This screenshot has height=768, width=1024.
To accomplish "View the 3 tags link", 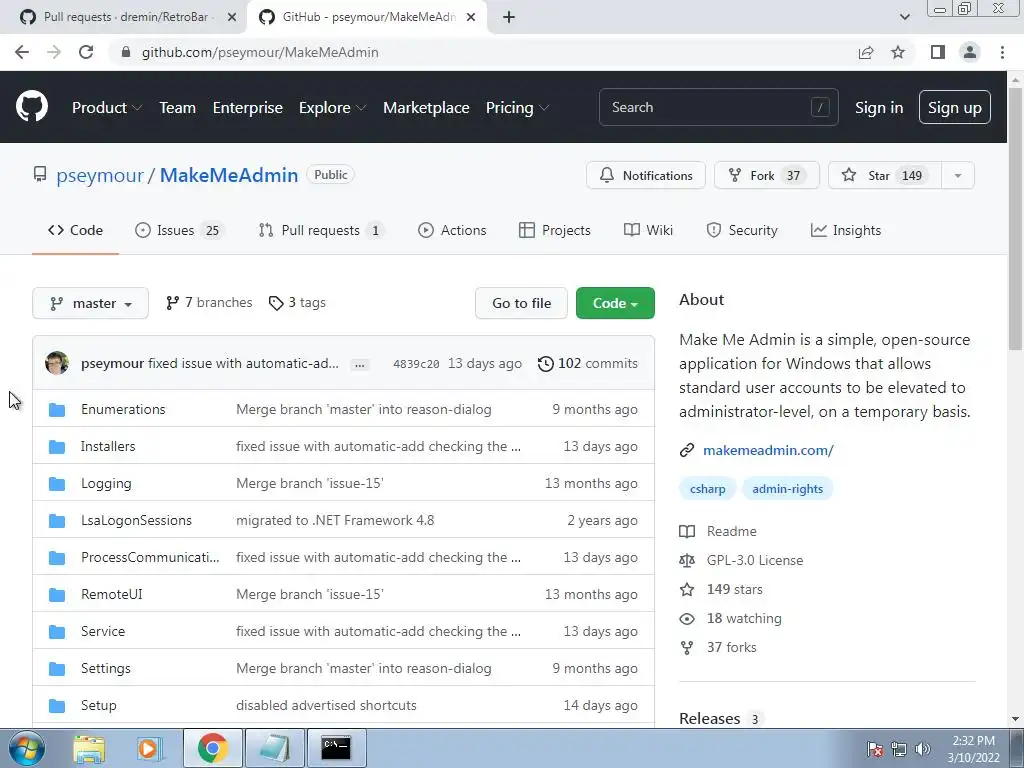I will tap(297, 303).
